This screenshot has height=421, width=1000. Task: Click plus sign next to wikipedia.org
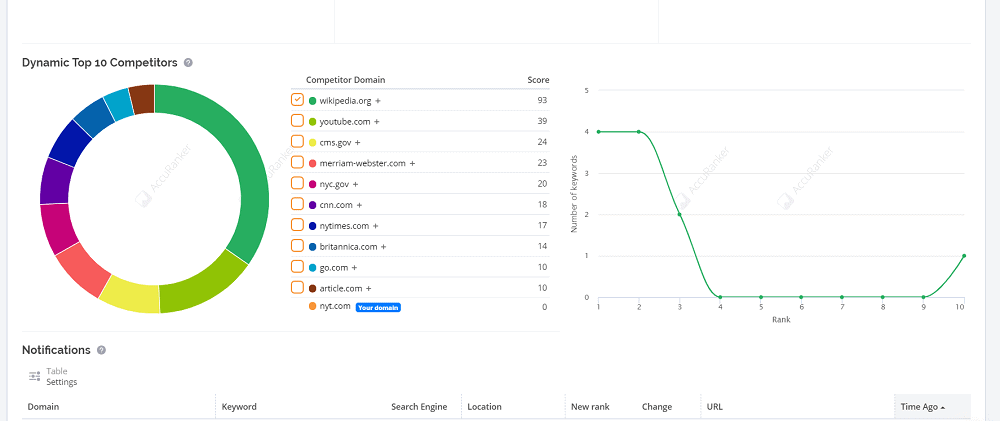point(378,101)
